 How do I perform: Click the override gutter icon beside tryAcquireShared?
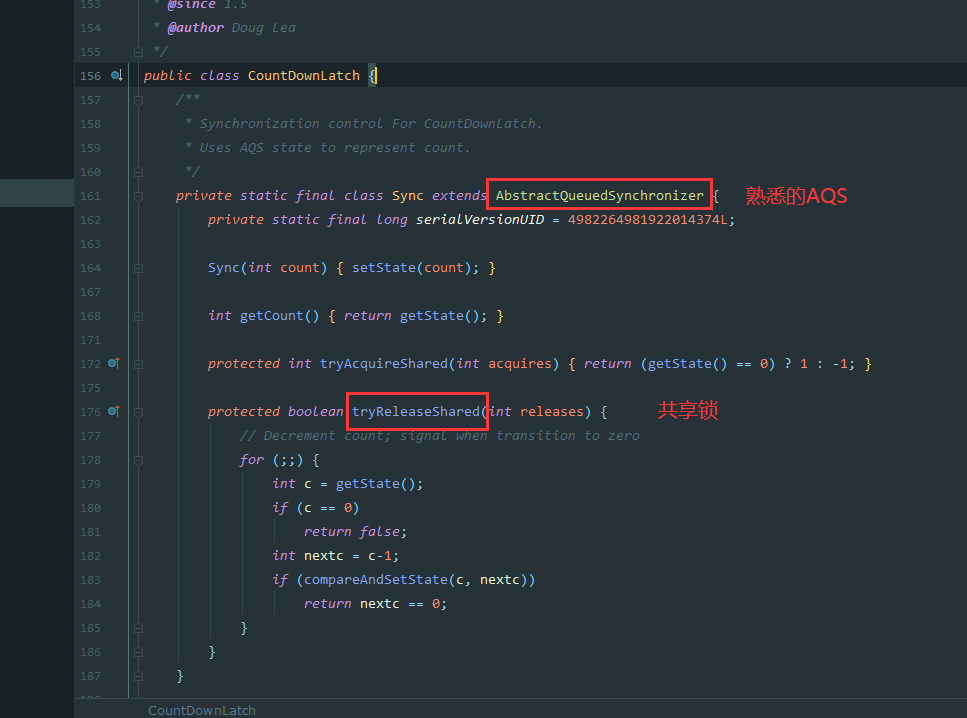(113, 363)
